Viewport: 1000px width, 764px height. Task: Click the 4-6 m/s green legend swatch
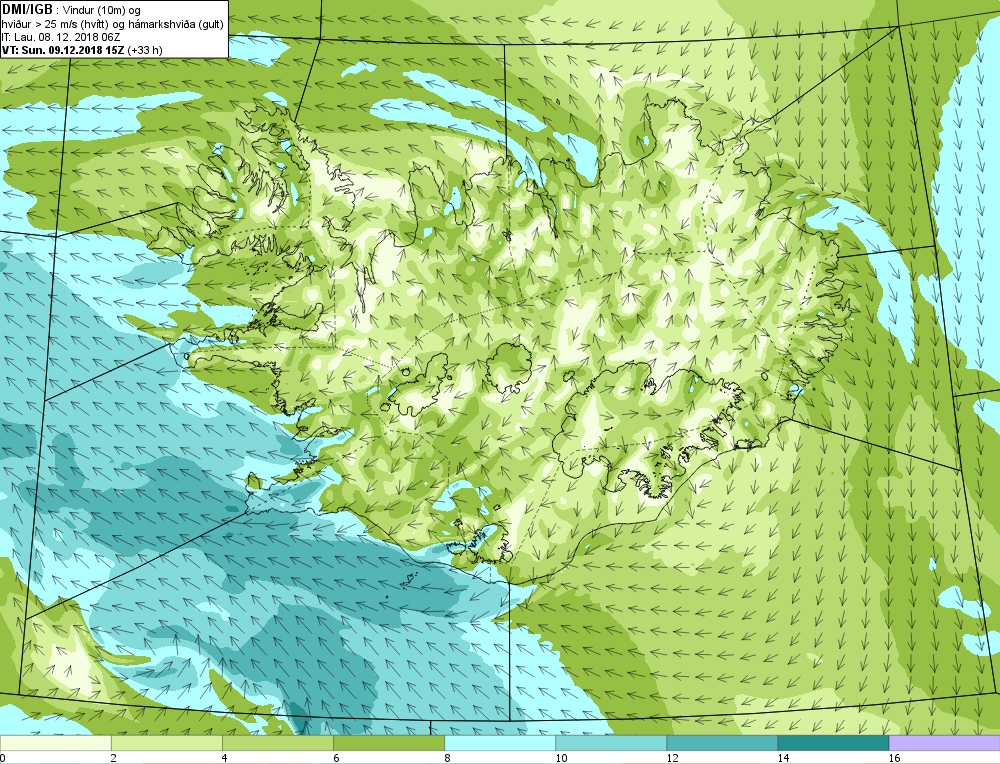[277, 743]
